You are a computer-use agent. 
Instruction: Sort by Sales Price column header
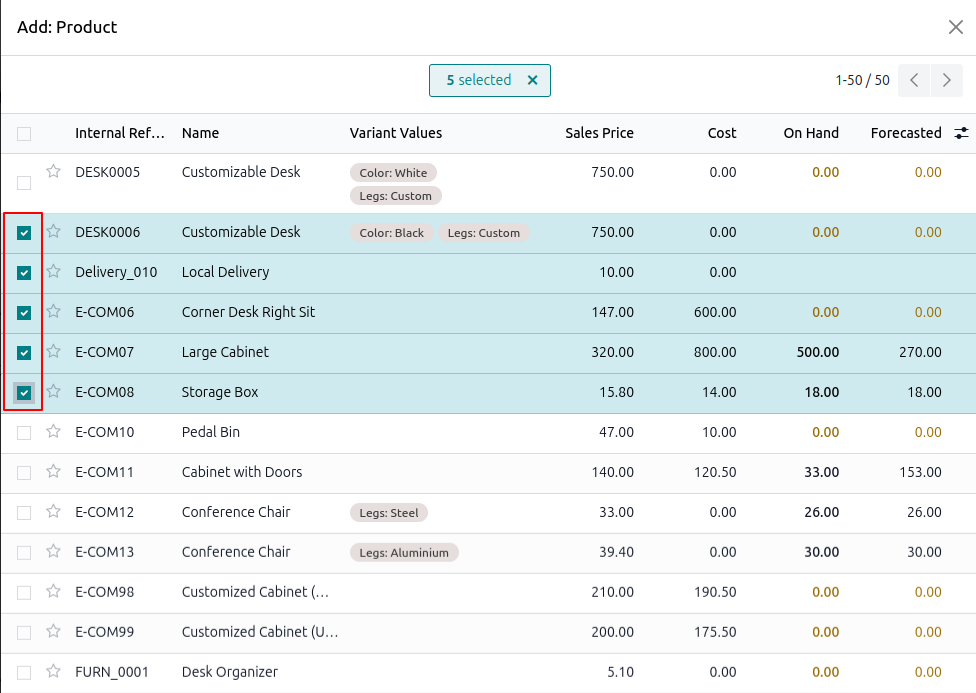[599, 133]
